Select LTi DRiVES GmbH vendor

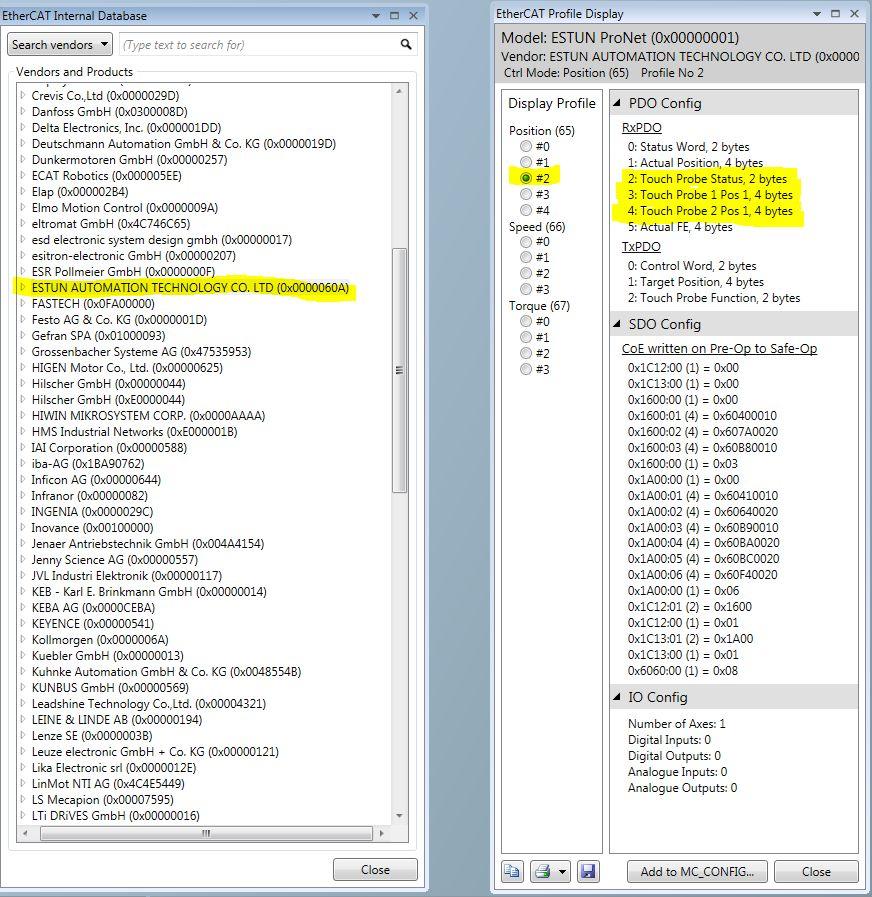(116, 816)
